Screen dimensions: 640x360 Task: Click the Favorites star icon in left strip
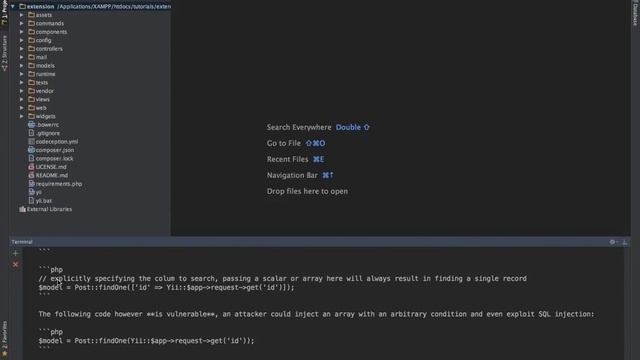4,353
